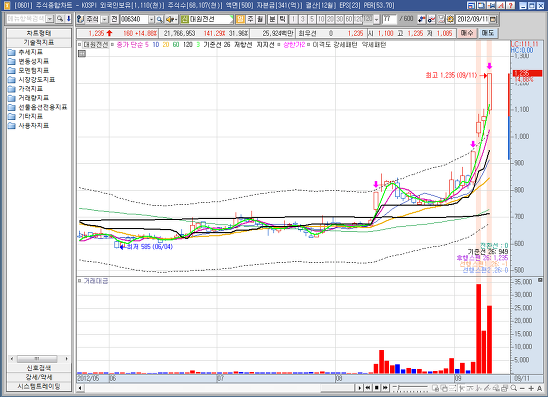This screenshot has height=397, width=548.
Task: Click the 006340 stock code field
Action: click(x=134, y=19)
